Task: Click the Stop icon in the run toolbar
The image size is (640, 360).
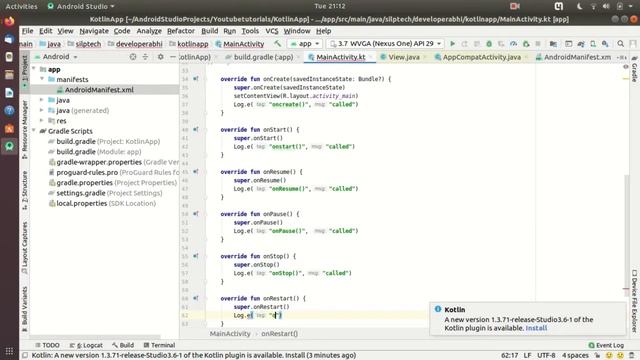Action: coord(538,43)
